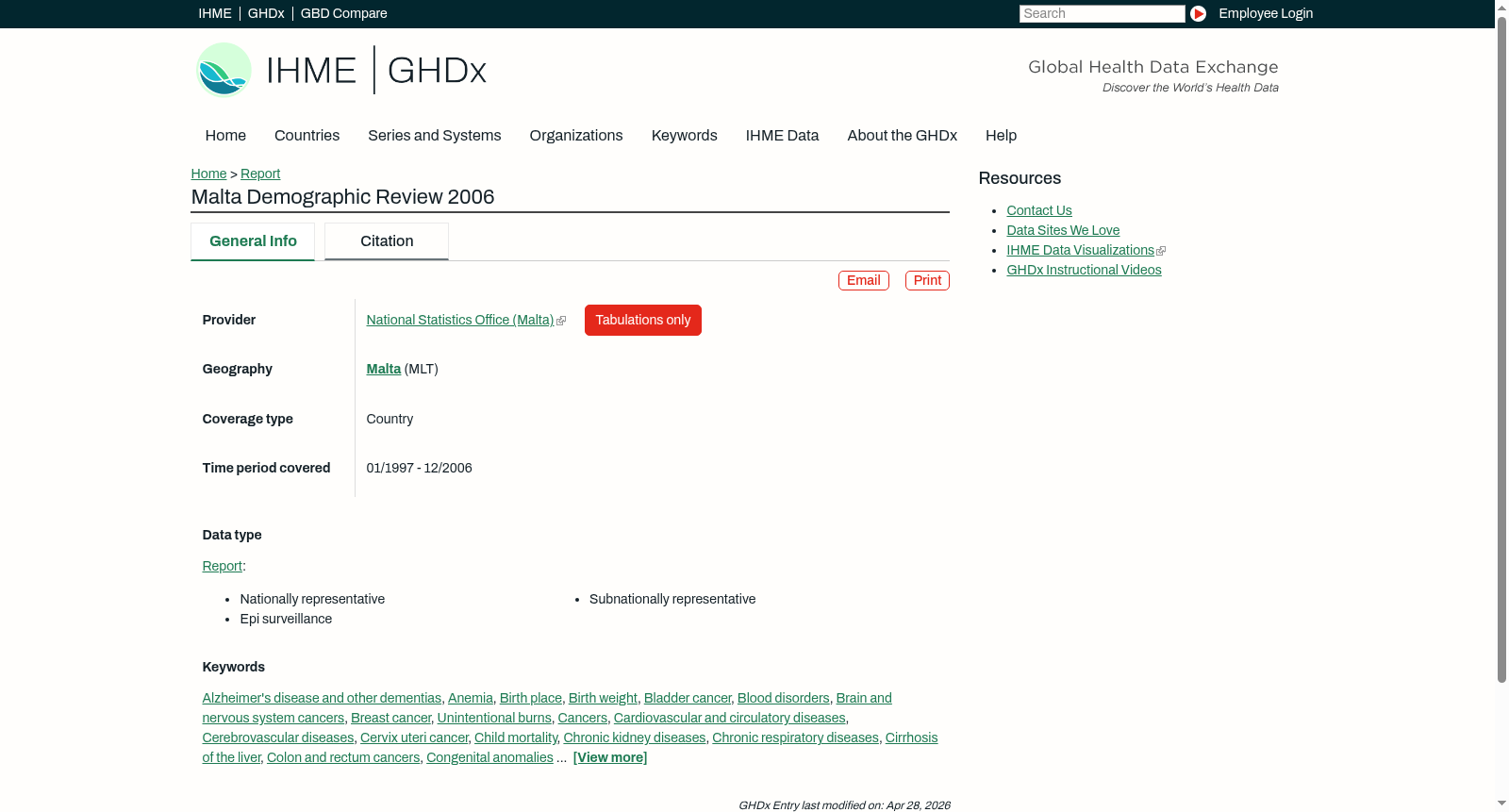Click the page vertical scrollbar thumb

pyautogui.click(x=1501, y=349)
